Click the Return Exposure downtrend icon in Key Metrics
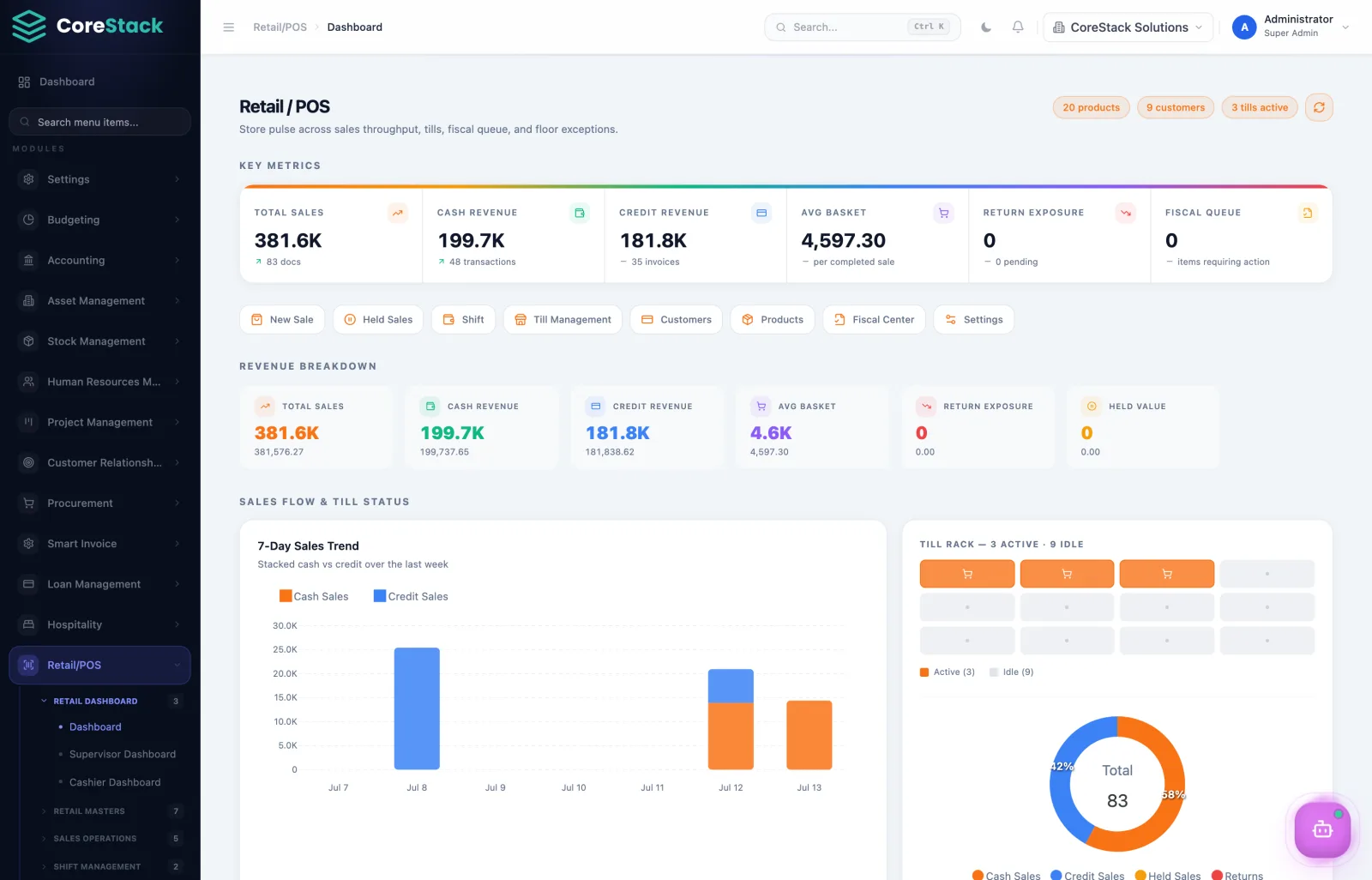 1125,213
